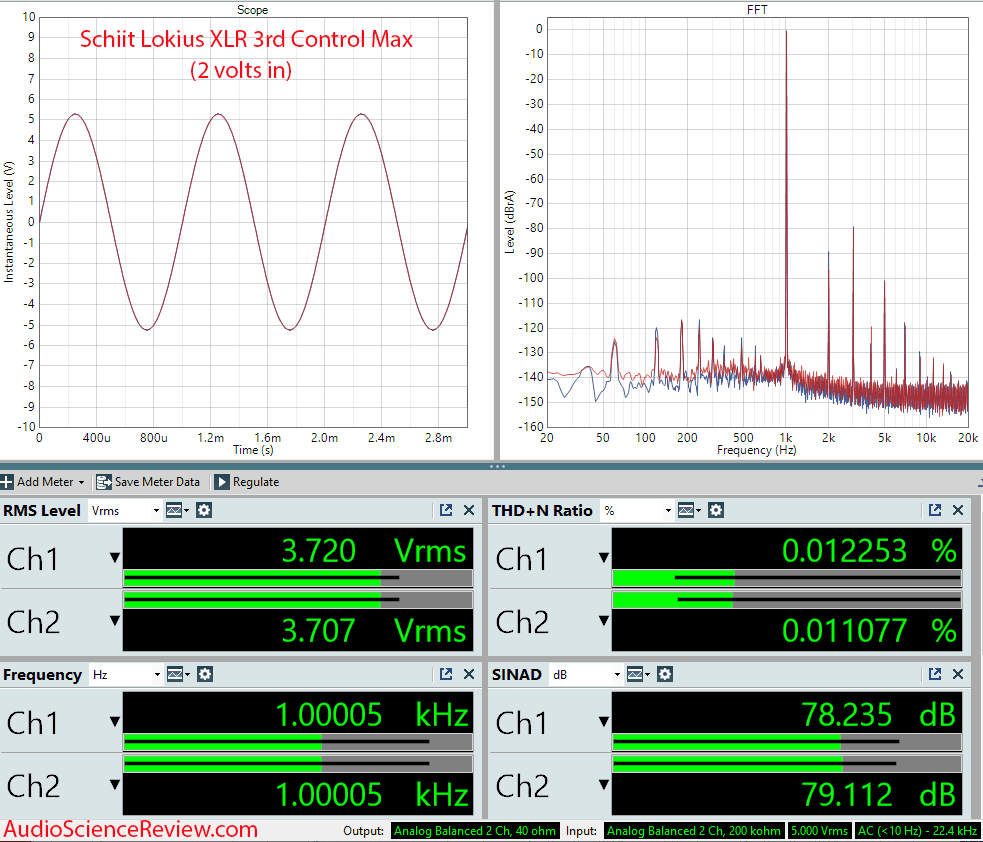This screenshot has width=983, height=842.
Task: Open the Vrms unit dropdown for RMS Level
Action: tap(125, 511)
